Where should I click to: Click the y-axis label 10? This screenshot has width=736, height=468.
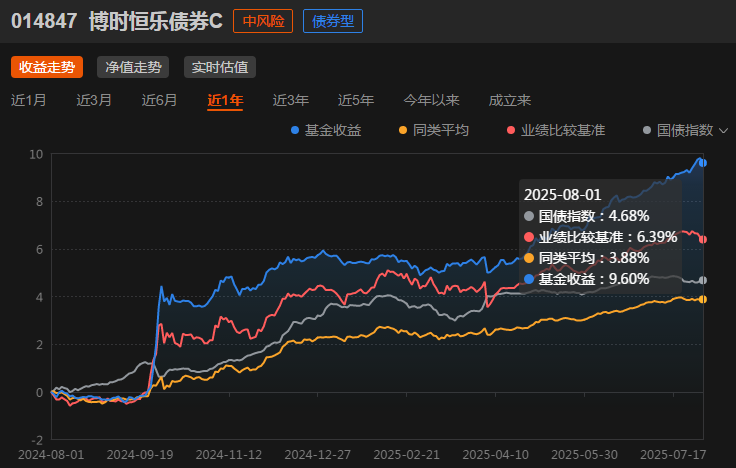(x=36, y=154)
